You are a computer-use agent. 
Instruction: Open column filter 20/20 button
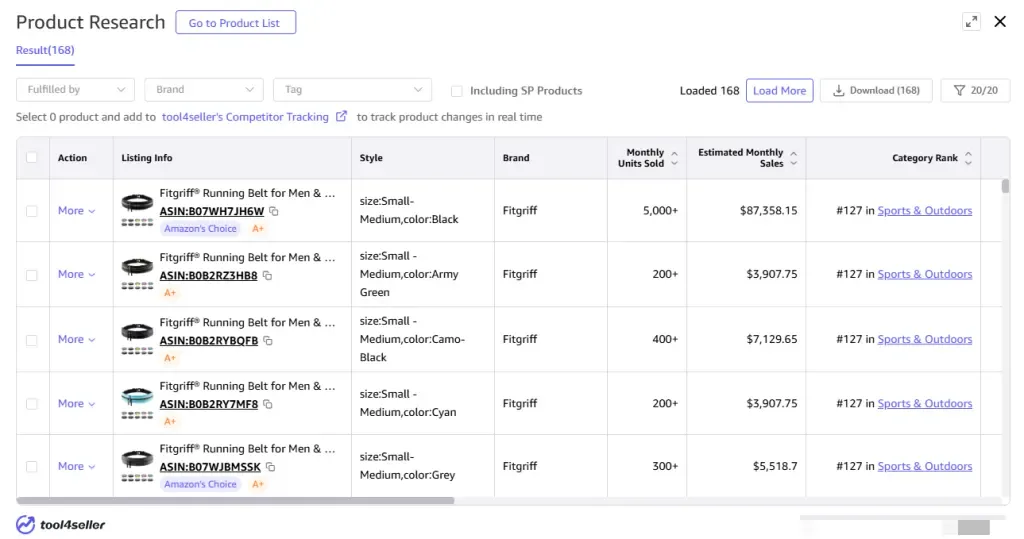[976, 90]
